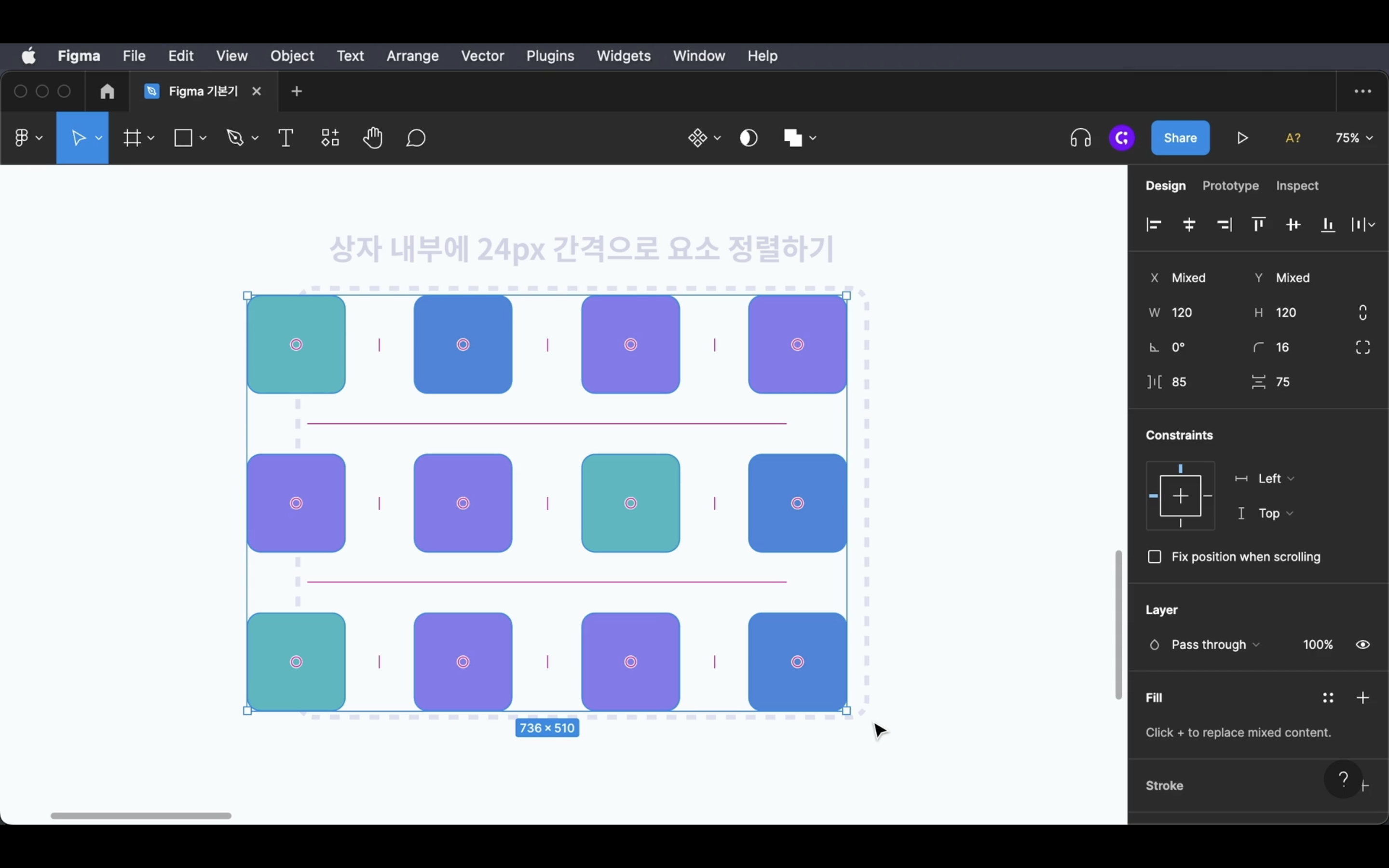Toggle constrain proportions lock
Image resolution: width=1389 pixels, height=868 pixels.
(x=1362, y=312)
